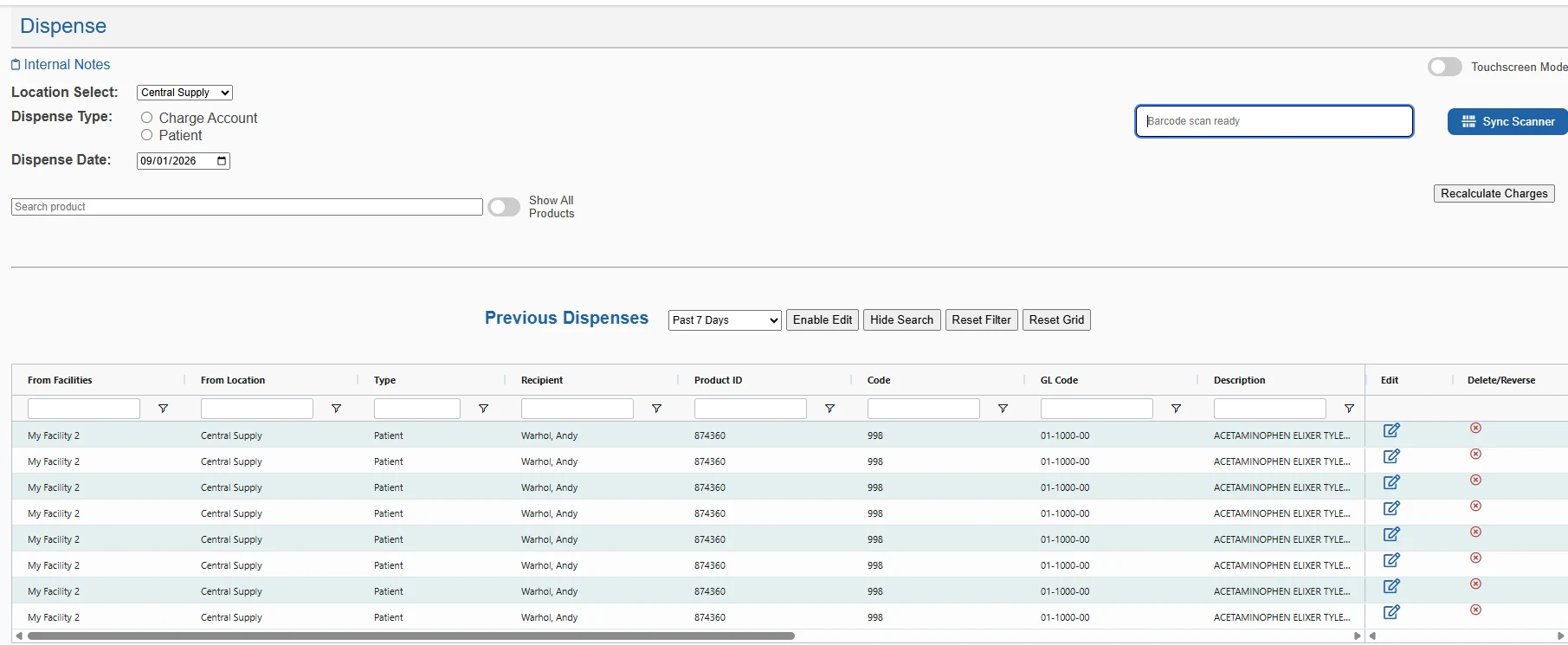Click the Hide Search button
Image resolution: width=1568 pixels, height=645 pixels.
pos(902,320)
